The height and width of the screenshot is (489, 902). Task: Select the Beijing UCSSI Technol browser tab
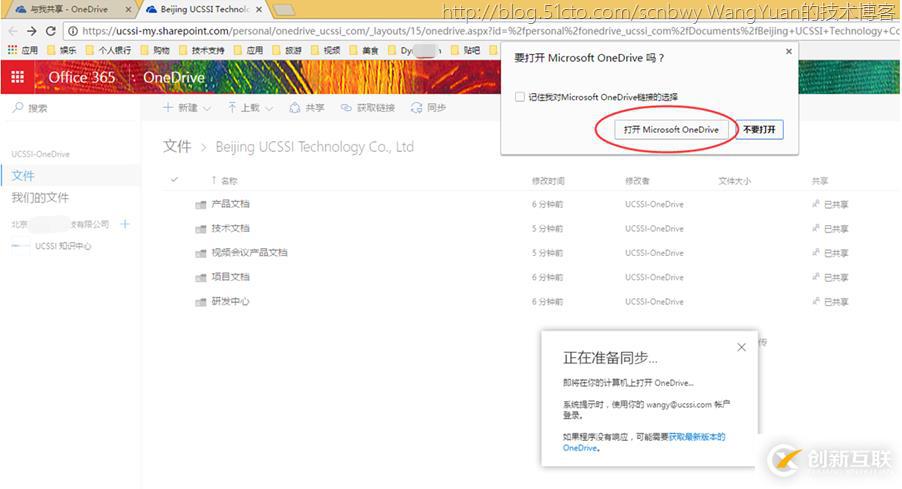tap(204, 9)
